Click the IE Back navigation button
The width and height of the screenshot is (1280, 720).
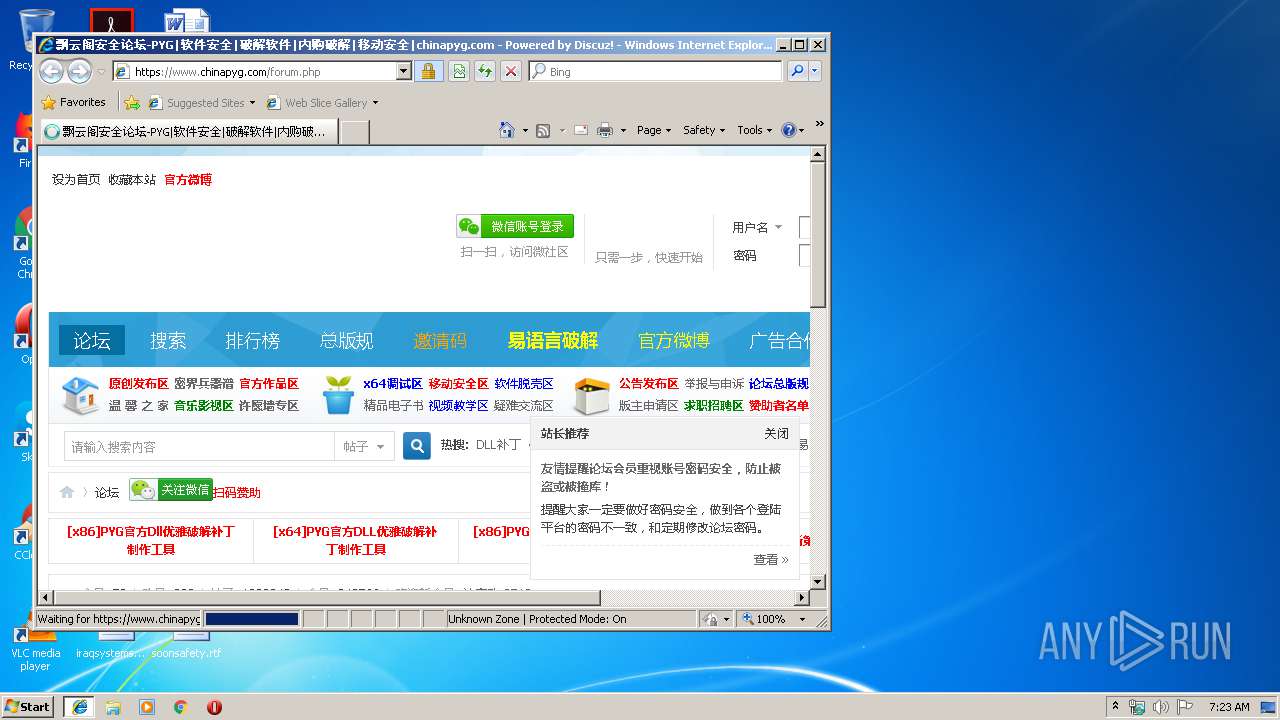click(51, 71)
